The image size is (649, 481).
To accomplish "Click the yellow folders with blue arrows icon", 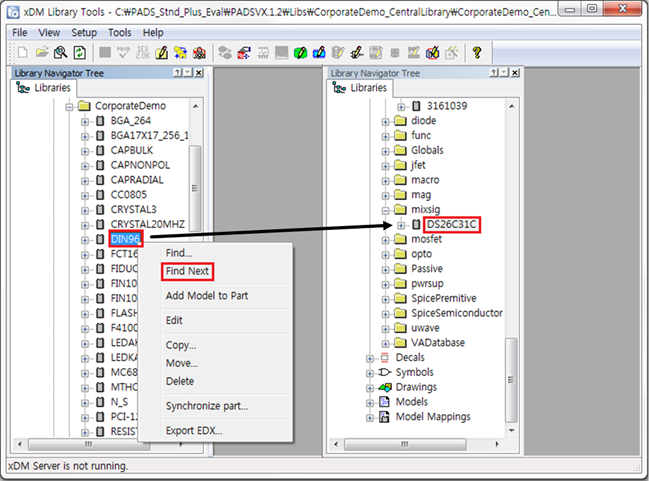I will pos(180,53).
